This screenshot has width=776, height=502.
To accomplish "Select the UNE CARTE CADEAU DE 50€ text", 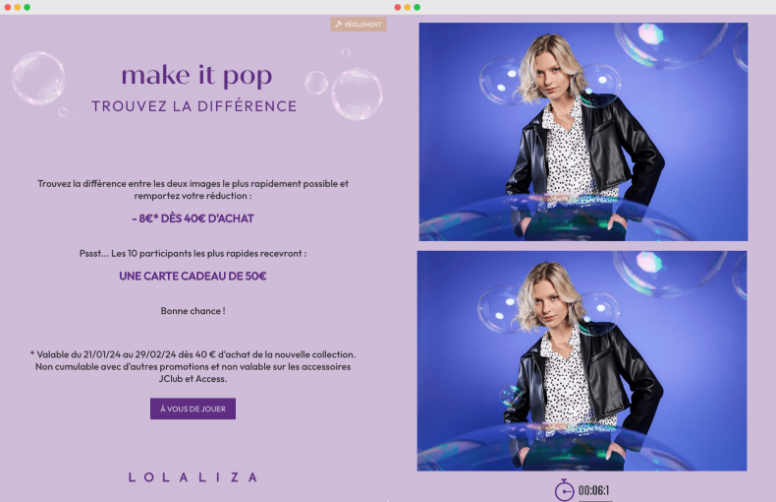I will click(x=193, y=276).
